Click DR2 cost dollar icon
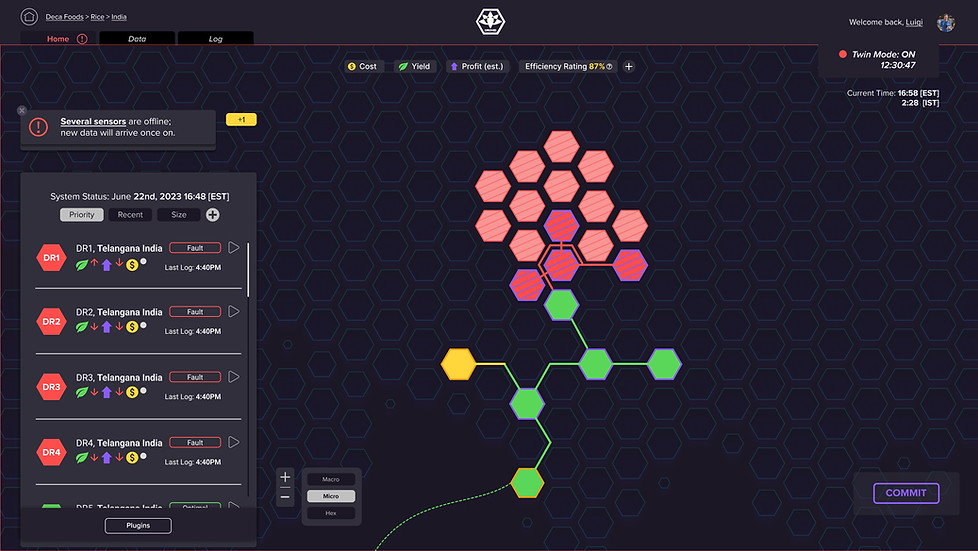The height and width of the screenshot is (551, 978). pos(132,326)
